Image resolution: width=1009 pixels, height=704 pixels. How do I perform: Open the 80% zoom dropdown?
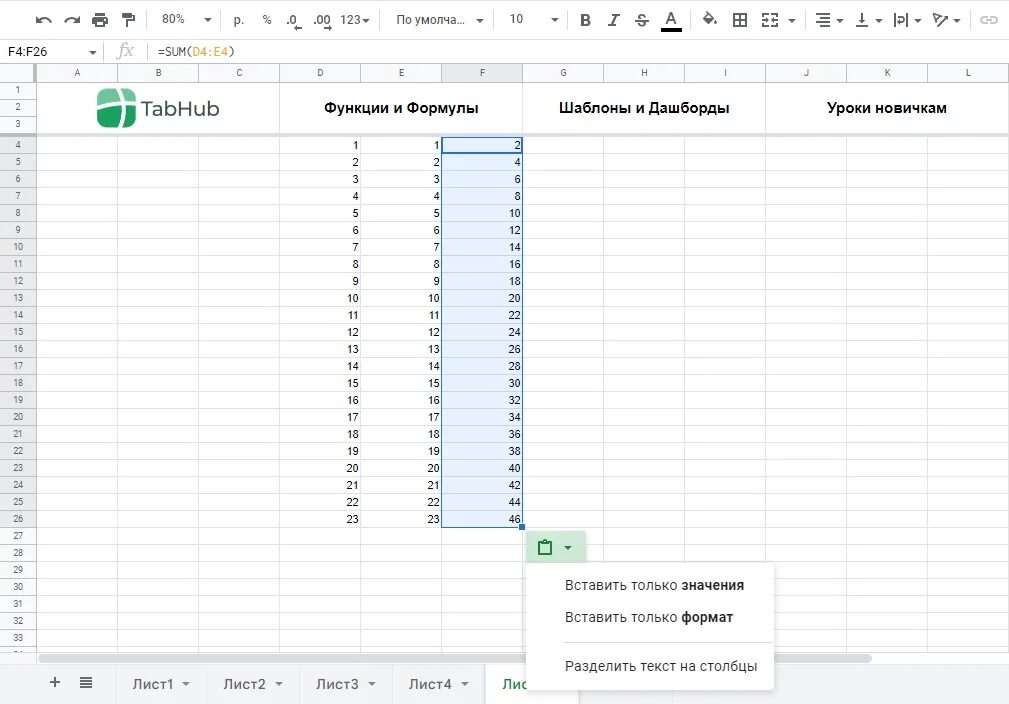pyautogui.click(x=187, y=19)
